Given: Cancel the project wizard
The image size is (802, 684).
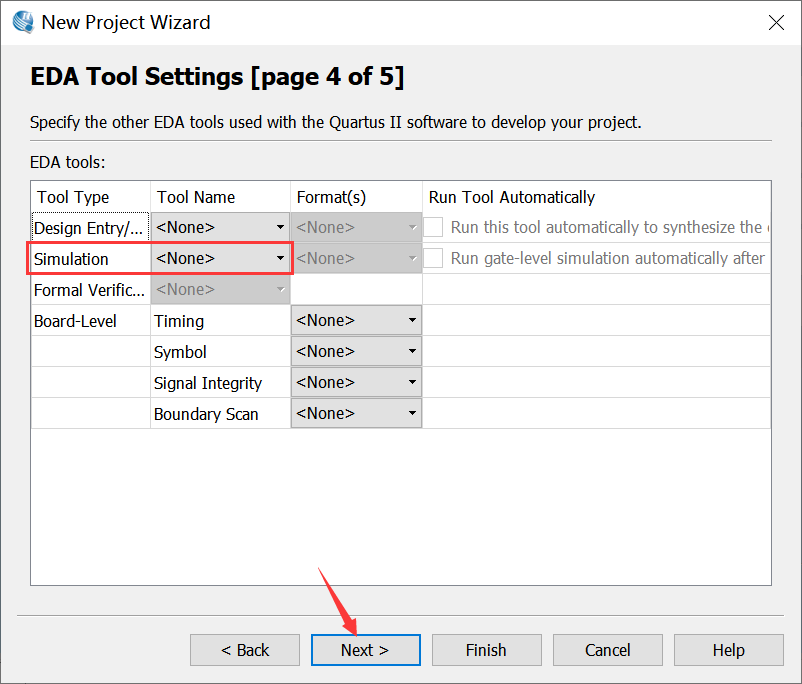Looking at the screenshot, I should pyautogui.click(x=608, y=650).
